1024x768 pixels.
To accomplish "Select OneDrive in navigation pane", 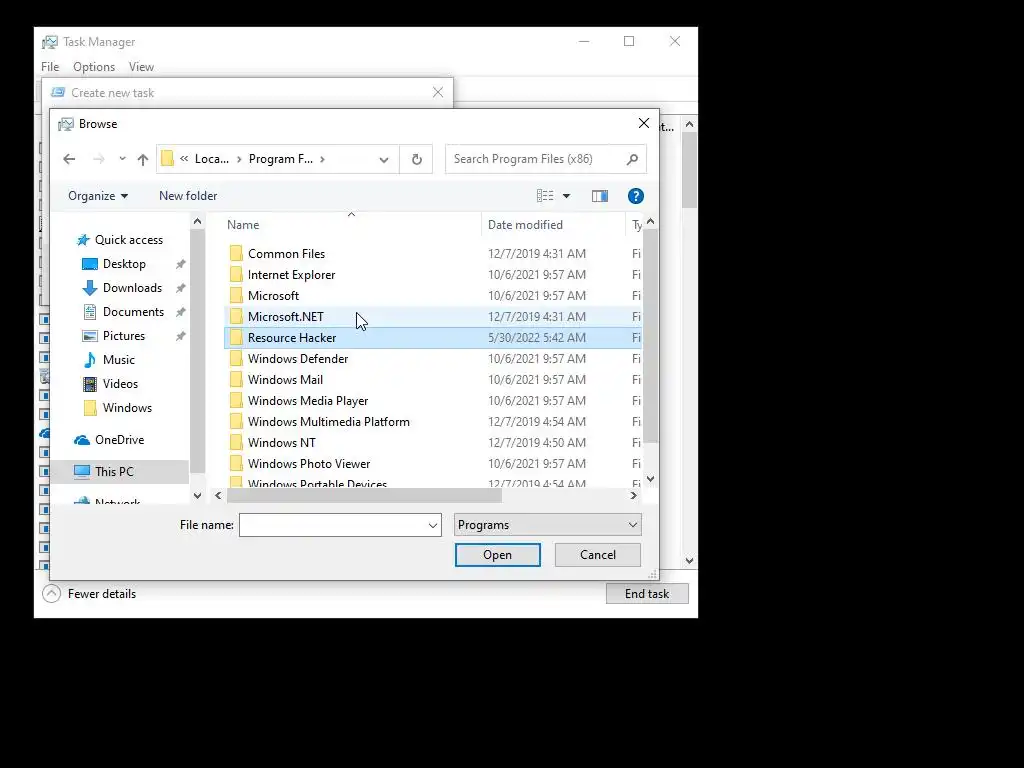I will [119, 440].
